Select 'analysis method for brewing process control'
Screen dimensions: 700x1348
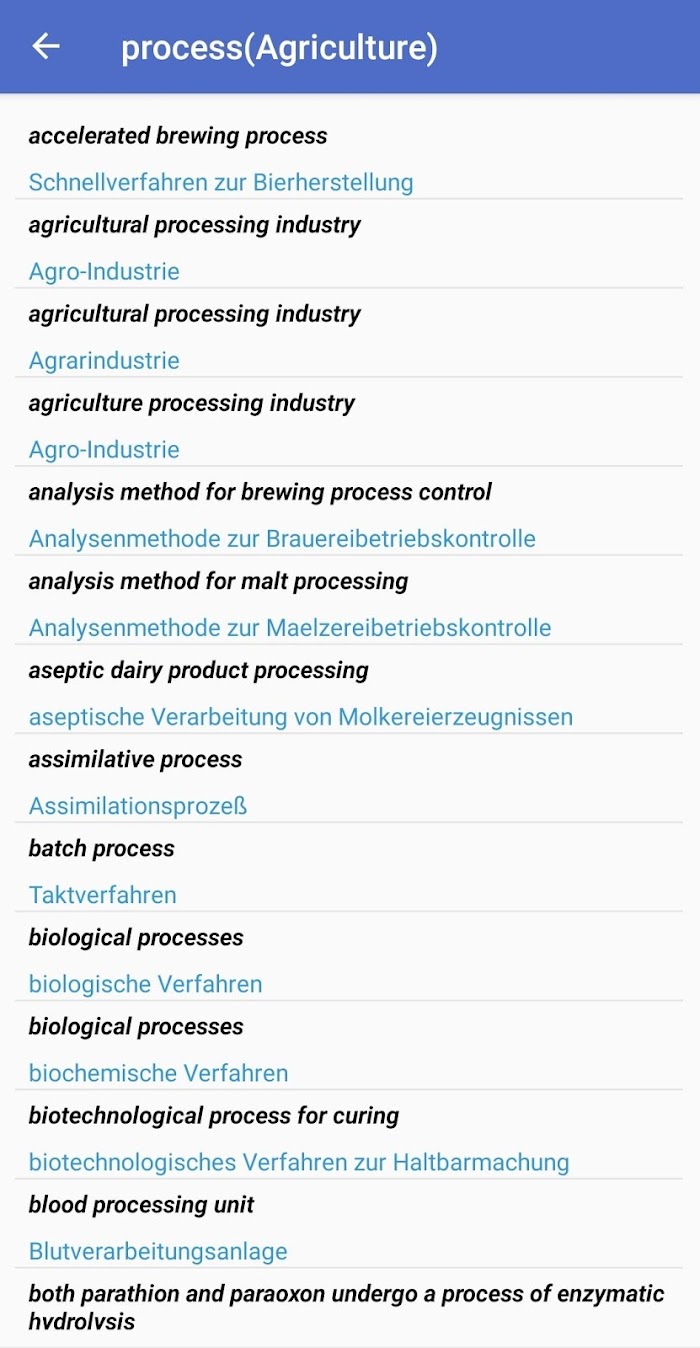click(260, 492)
